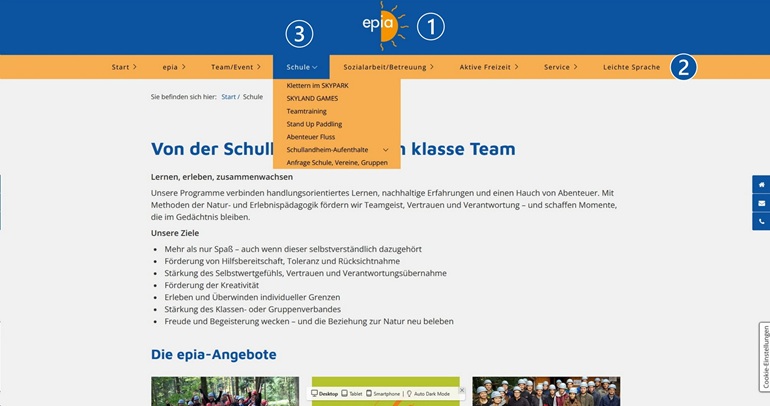This screenshot has height=406, width=770.
Task: Expand Schullandheim-Aufenthalte submenu
Action: tap(385, 149)
